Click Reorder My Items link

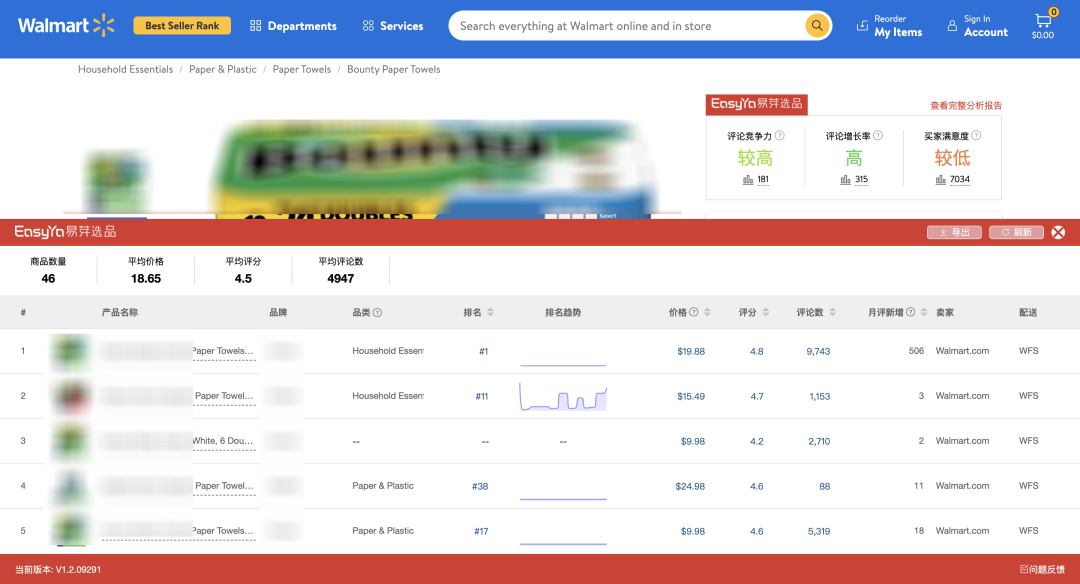889,25
